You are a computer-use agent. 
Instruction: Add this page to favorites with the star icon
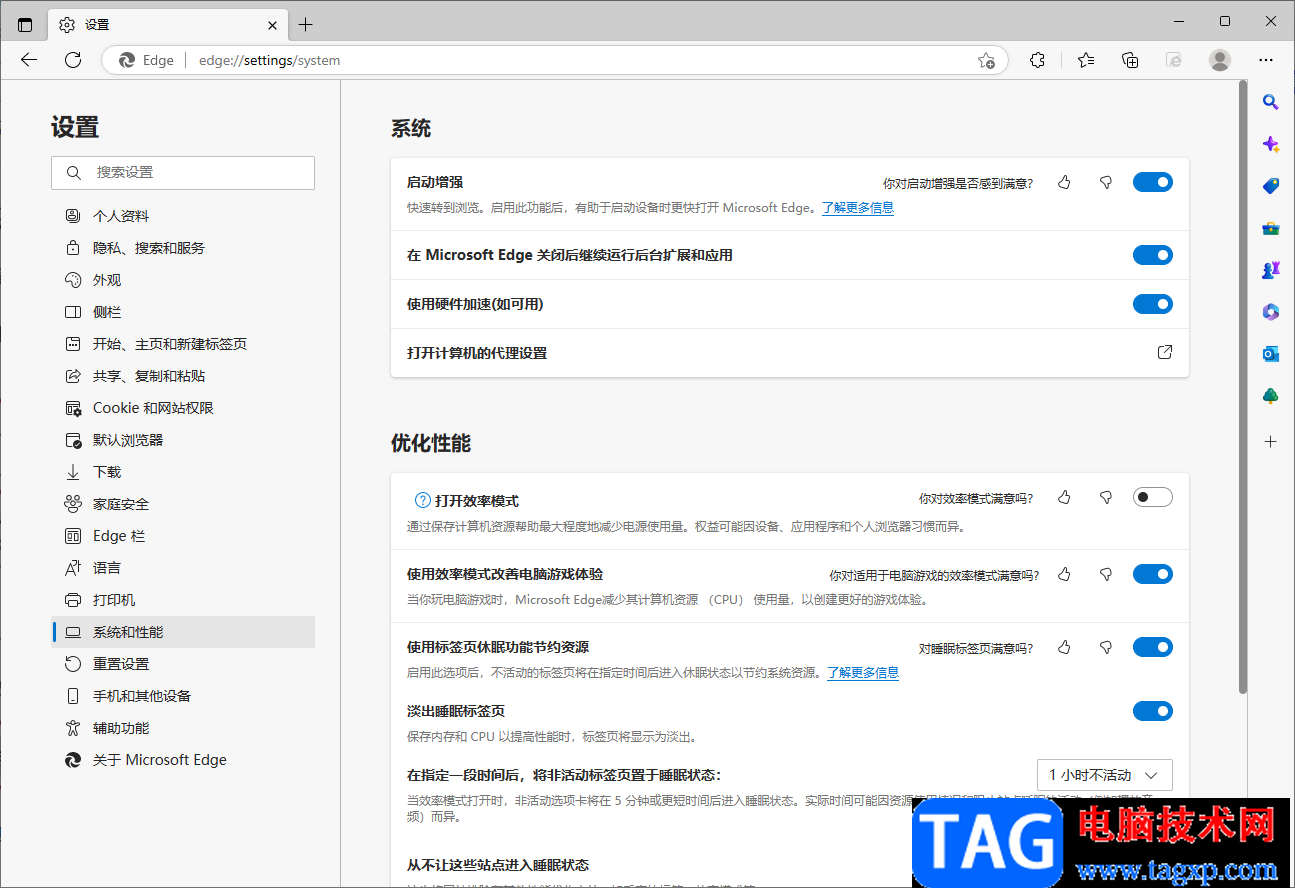coord(986,60)
